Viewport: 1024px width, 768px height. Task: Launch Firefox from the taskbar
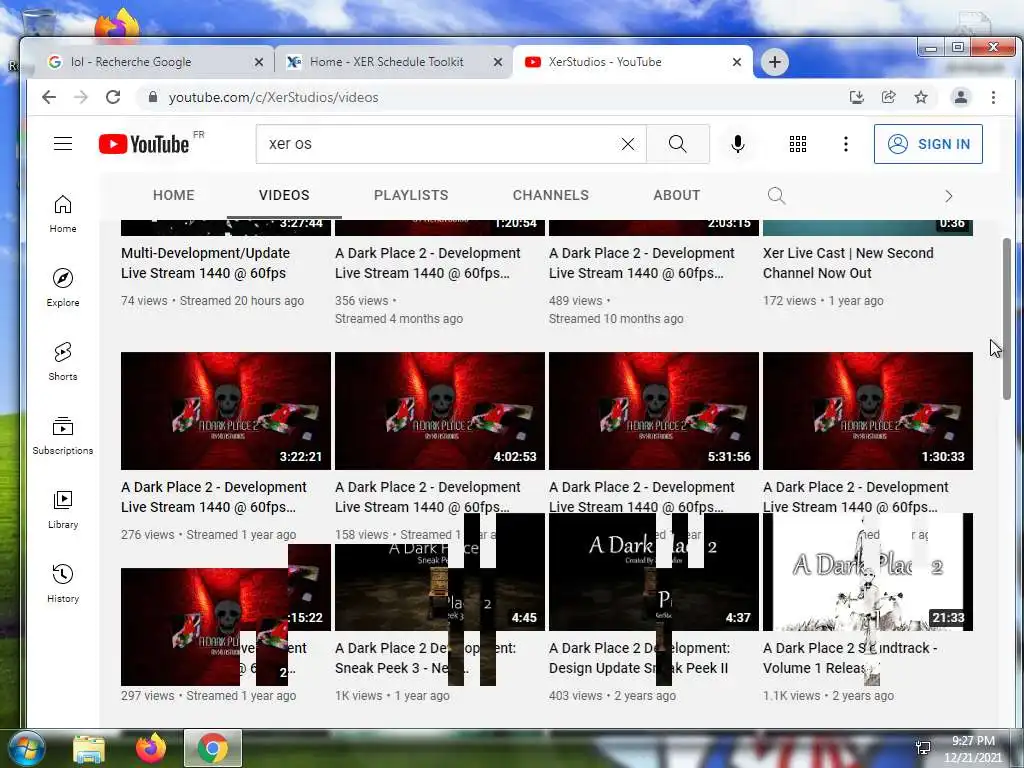click(x=151, y=748)
